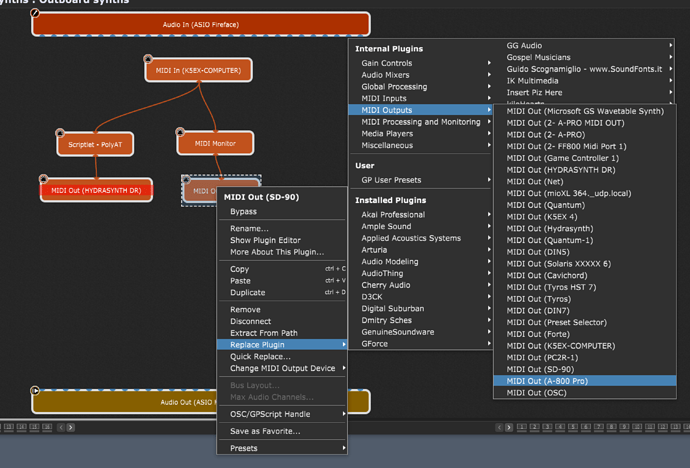Click the corner icon on MIDI Monitor block
The height and width of the screenshot is (468, 690).
click(180, 132)
